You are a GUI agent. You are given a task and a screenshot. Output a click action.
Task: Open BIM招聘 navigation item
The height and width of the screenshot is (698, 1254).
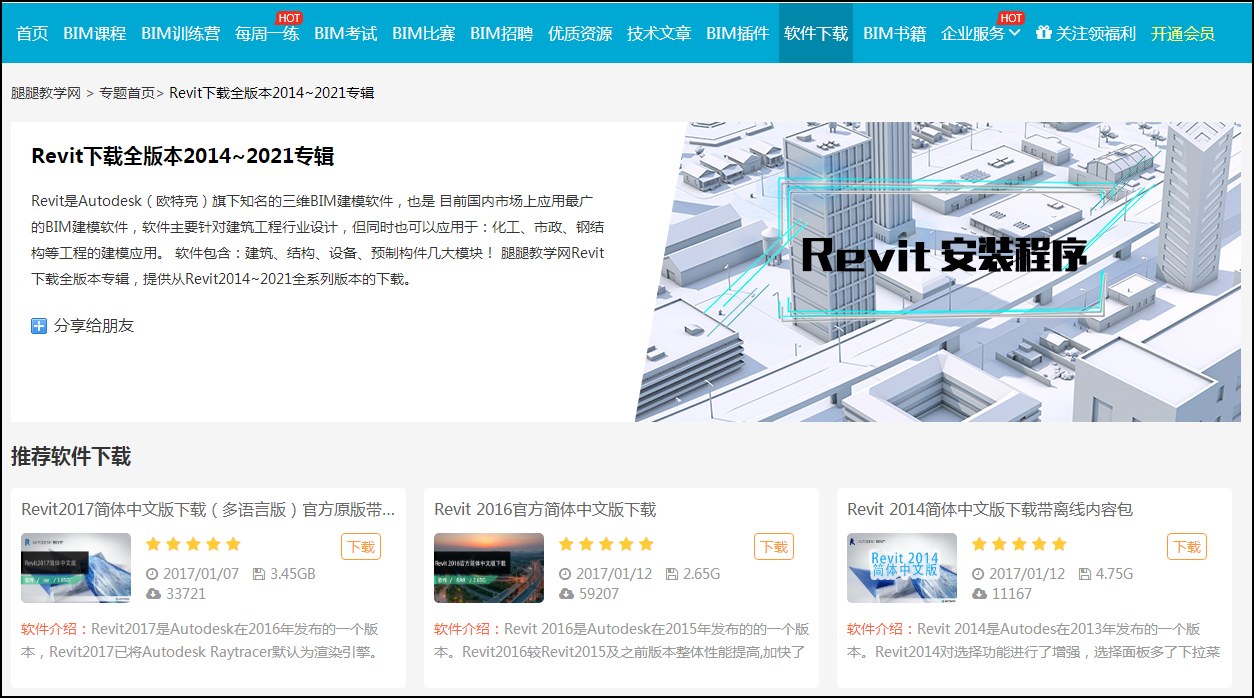click(x=502, y=33)
